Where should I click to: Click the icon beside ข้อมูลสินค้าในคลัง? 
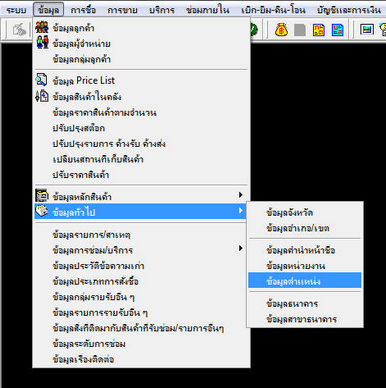point(42,96)
